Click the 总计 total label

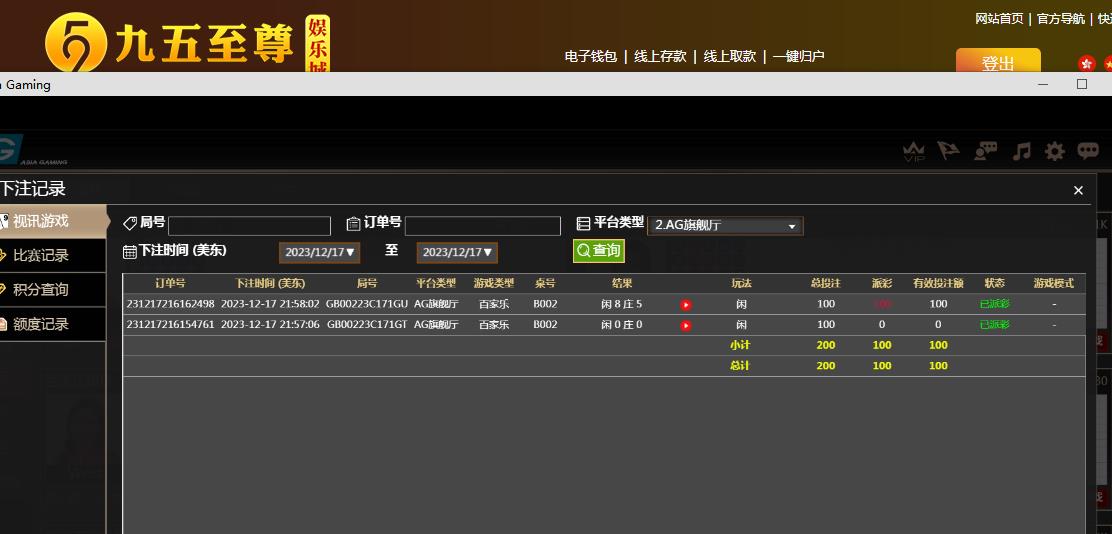point(740,366)
